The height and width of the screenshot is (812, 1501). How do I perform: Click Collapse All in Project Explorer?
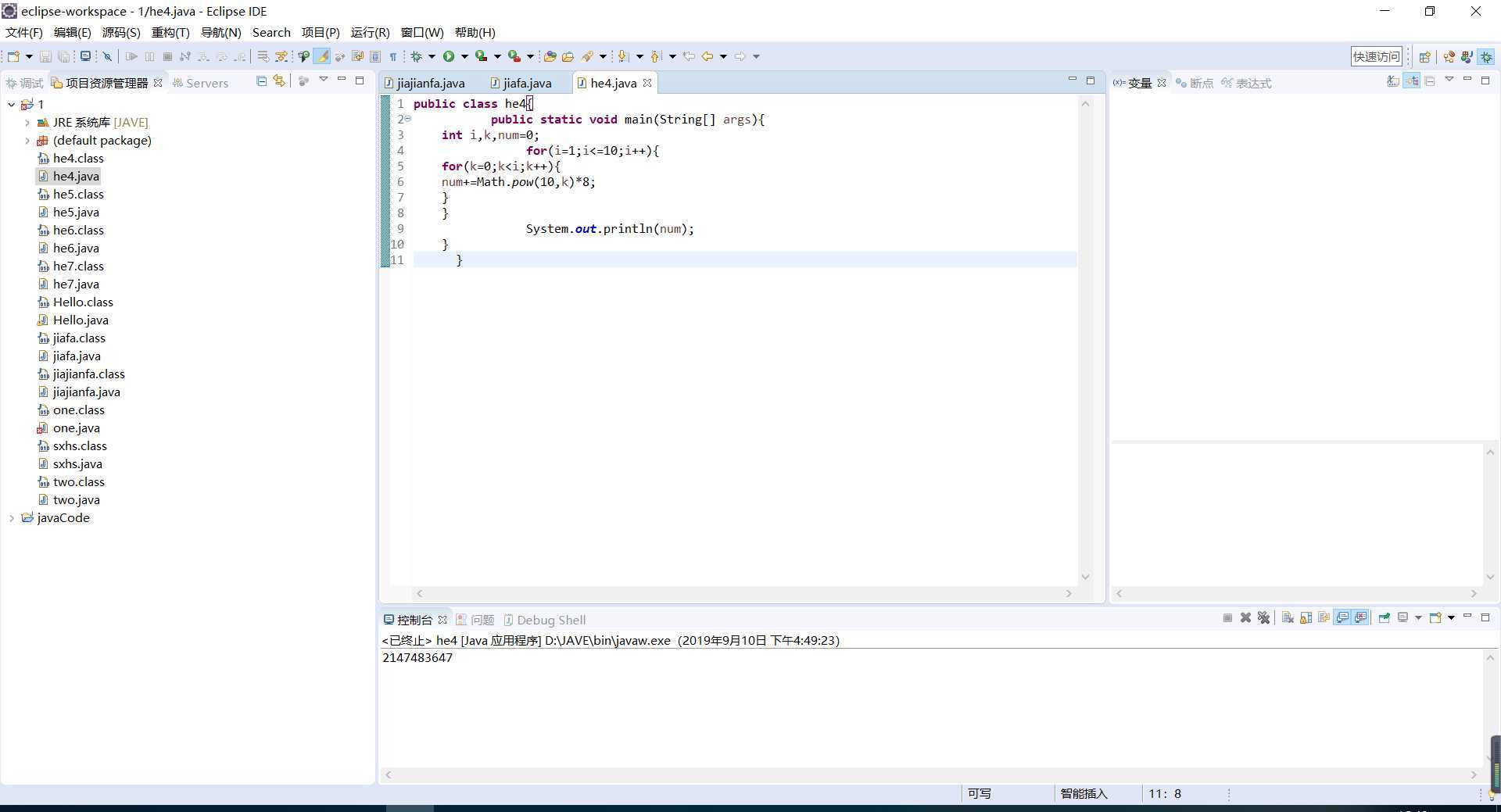coord(262,80)
